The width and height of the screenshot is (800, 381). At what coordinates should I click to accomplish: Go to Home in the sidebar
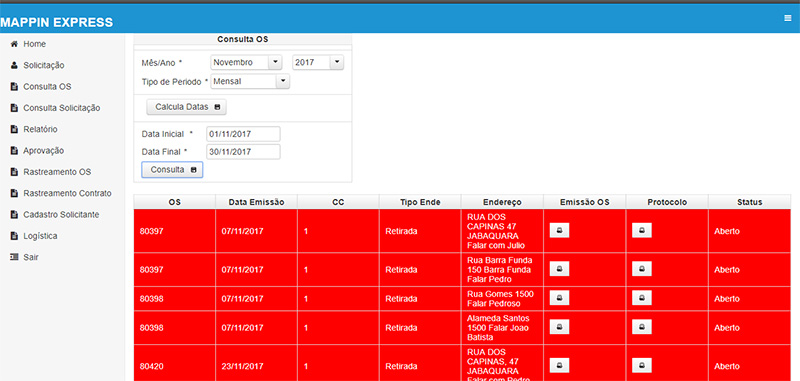click(x=34, y=44)
